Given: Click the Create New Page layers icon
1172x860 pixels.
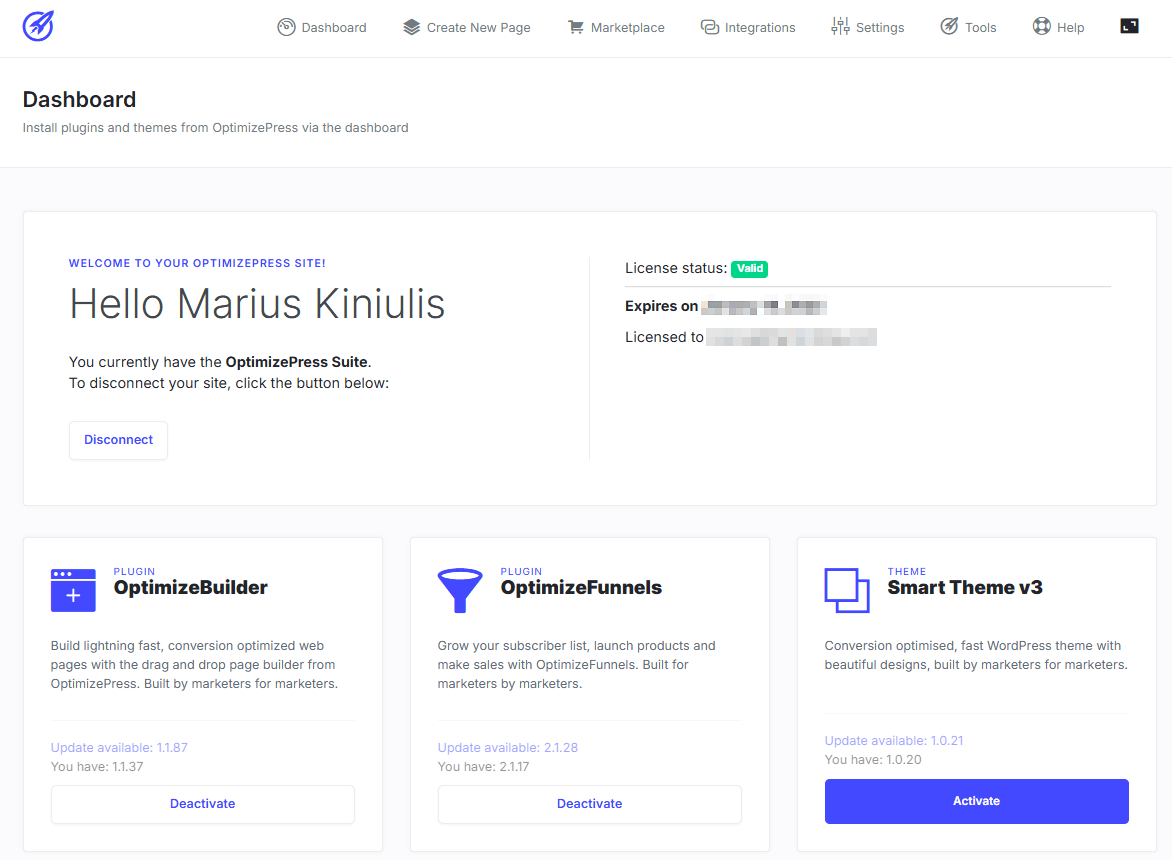Looking at the screenshot, I should click(412, 27).
